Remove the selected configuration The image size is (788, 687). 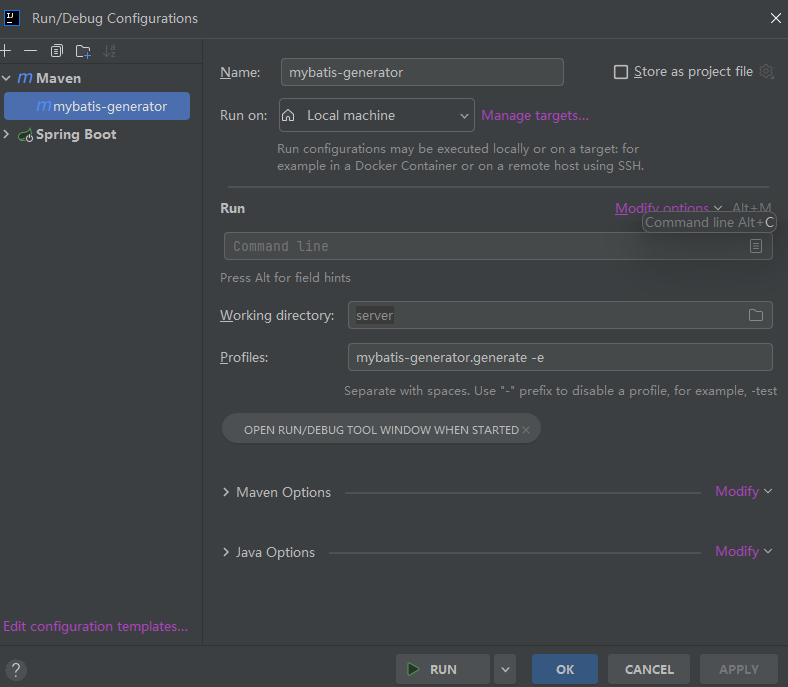coord(31,51)
